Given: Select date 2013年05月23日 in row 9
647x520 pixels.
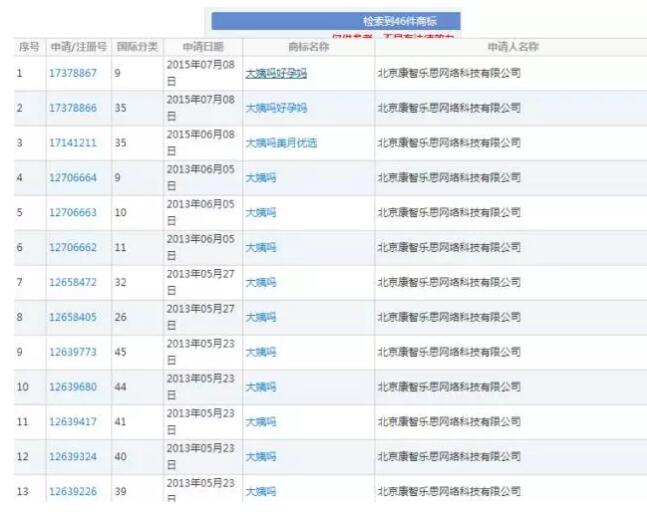Looking at the screenshot, I should coord(201,352).
